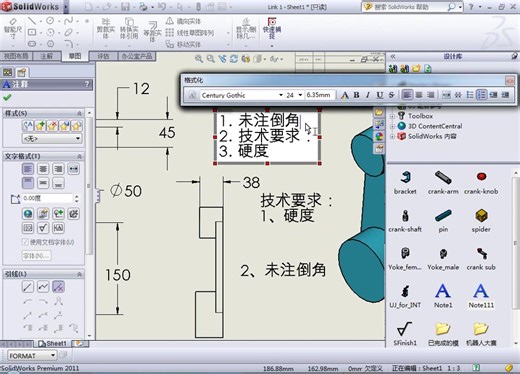Toggle Bold in the formatting toolbar
The height and width of the screenshot is (374, 520).
pyautogui.click(x=356, y=95)
